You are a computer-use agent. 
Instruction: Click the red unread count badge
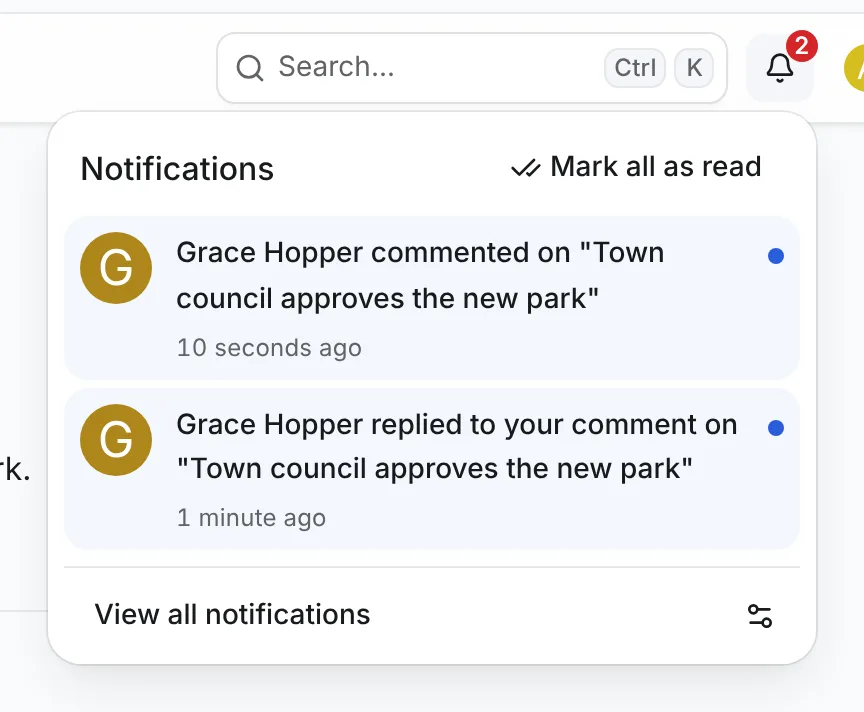(x=801, y=46)
